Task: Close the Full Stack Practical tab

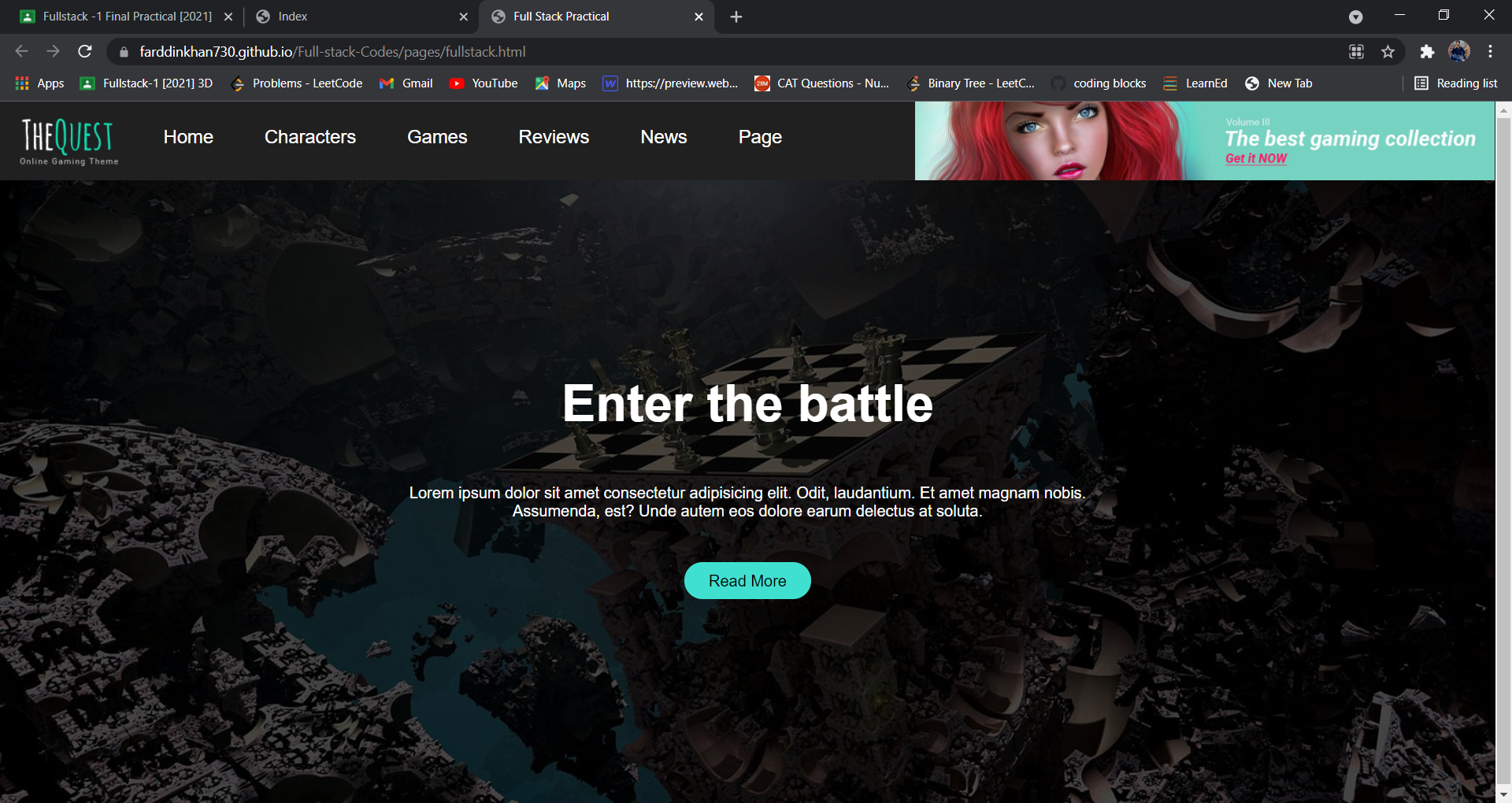Action: pyautogui.click(x=699, y=17)
